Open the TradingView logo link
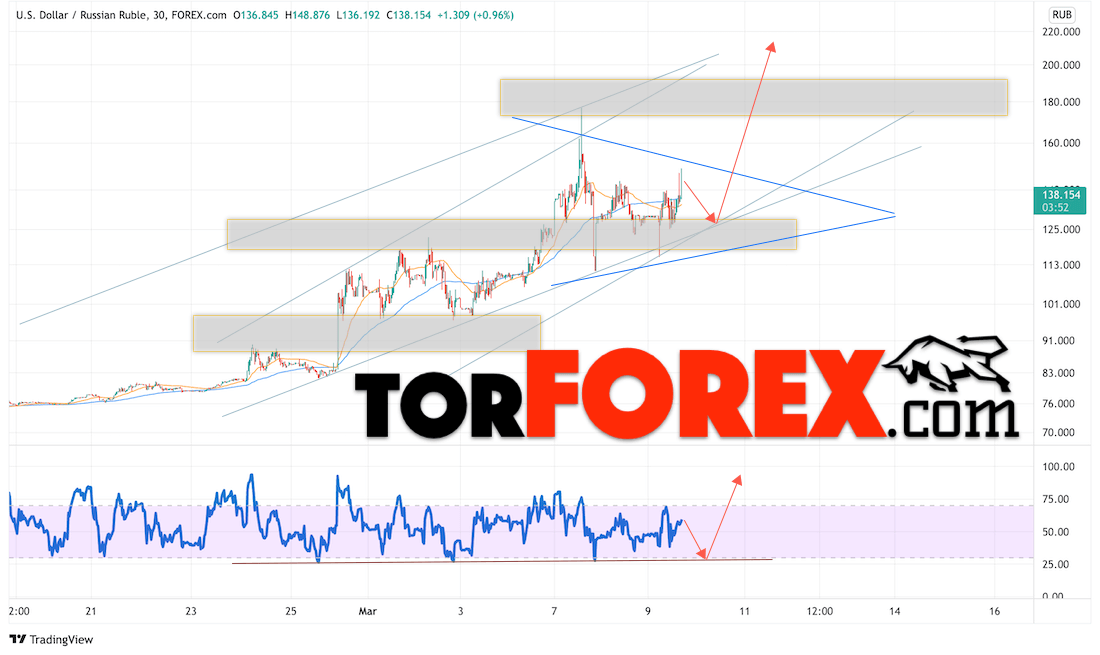Viewport: 1100px width, 655px height. pos(51,639)
